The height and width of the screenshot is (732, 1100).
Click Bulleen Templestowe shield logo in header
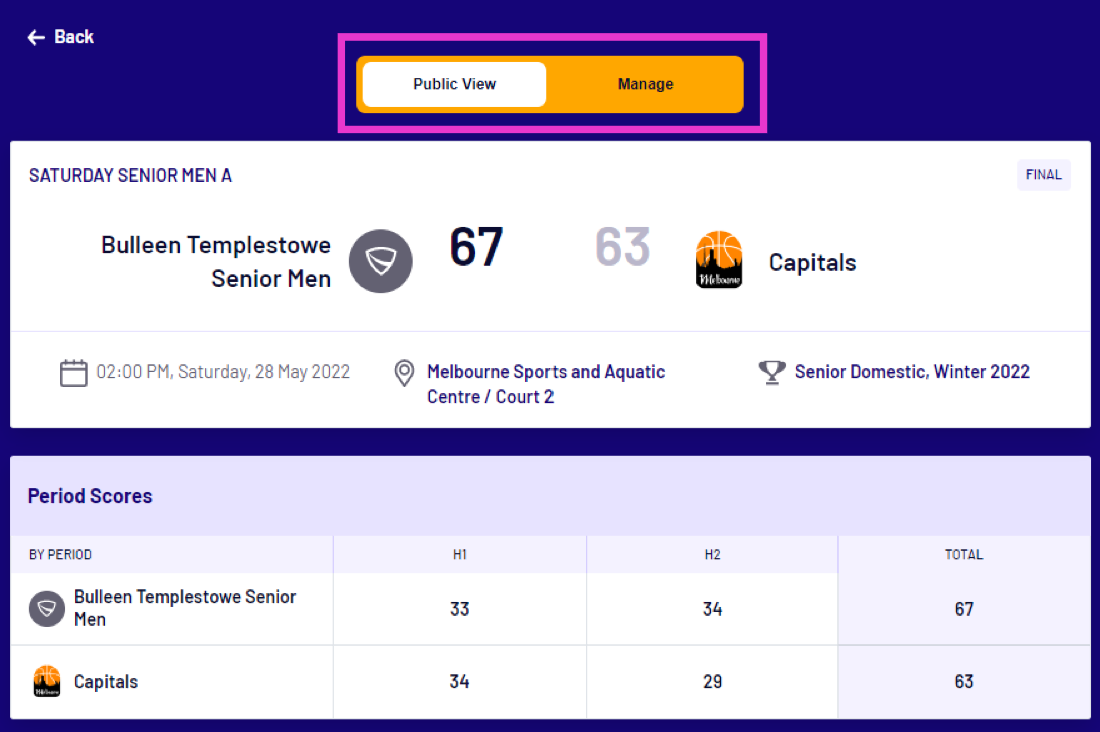[380, 261]
